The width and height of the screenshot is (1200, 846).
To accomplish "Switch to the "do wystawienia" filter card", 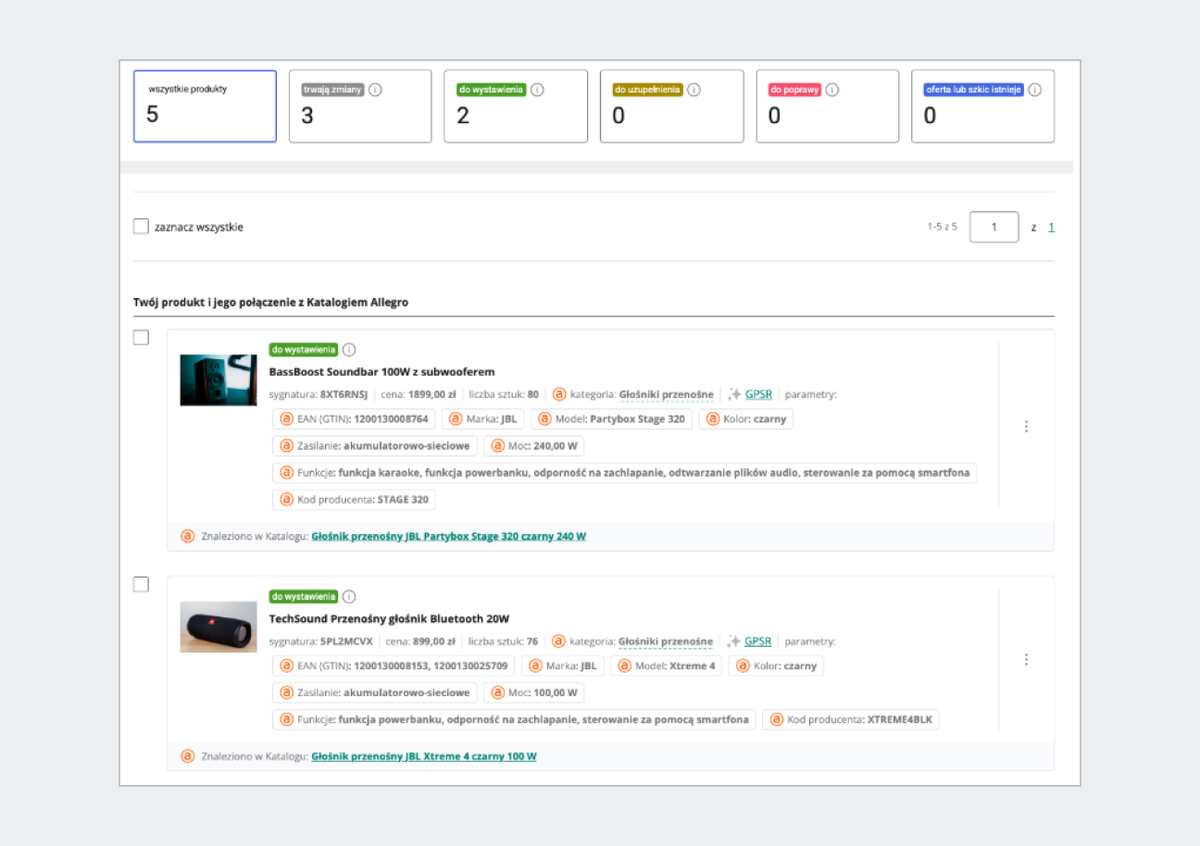I will (516, 106).
